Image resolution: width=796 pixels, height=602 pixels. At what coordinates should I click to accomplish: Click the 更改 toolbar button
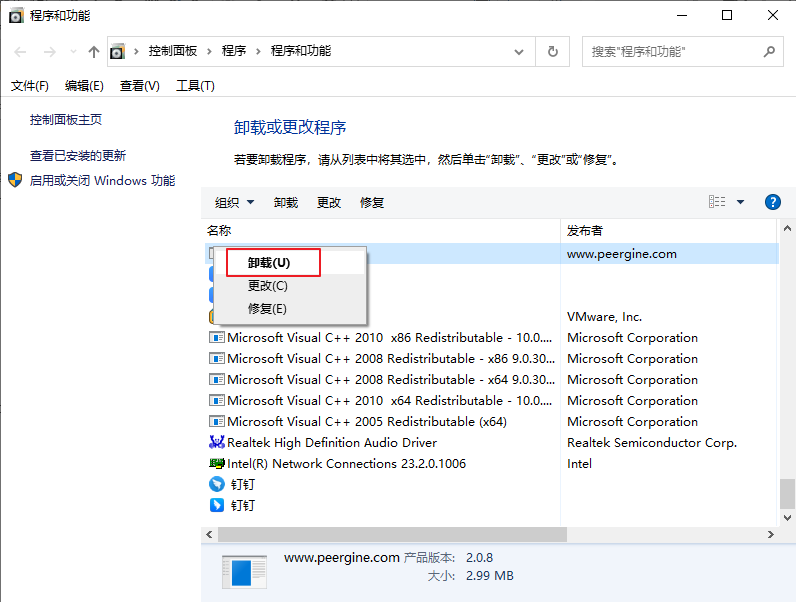click(329, 203)
